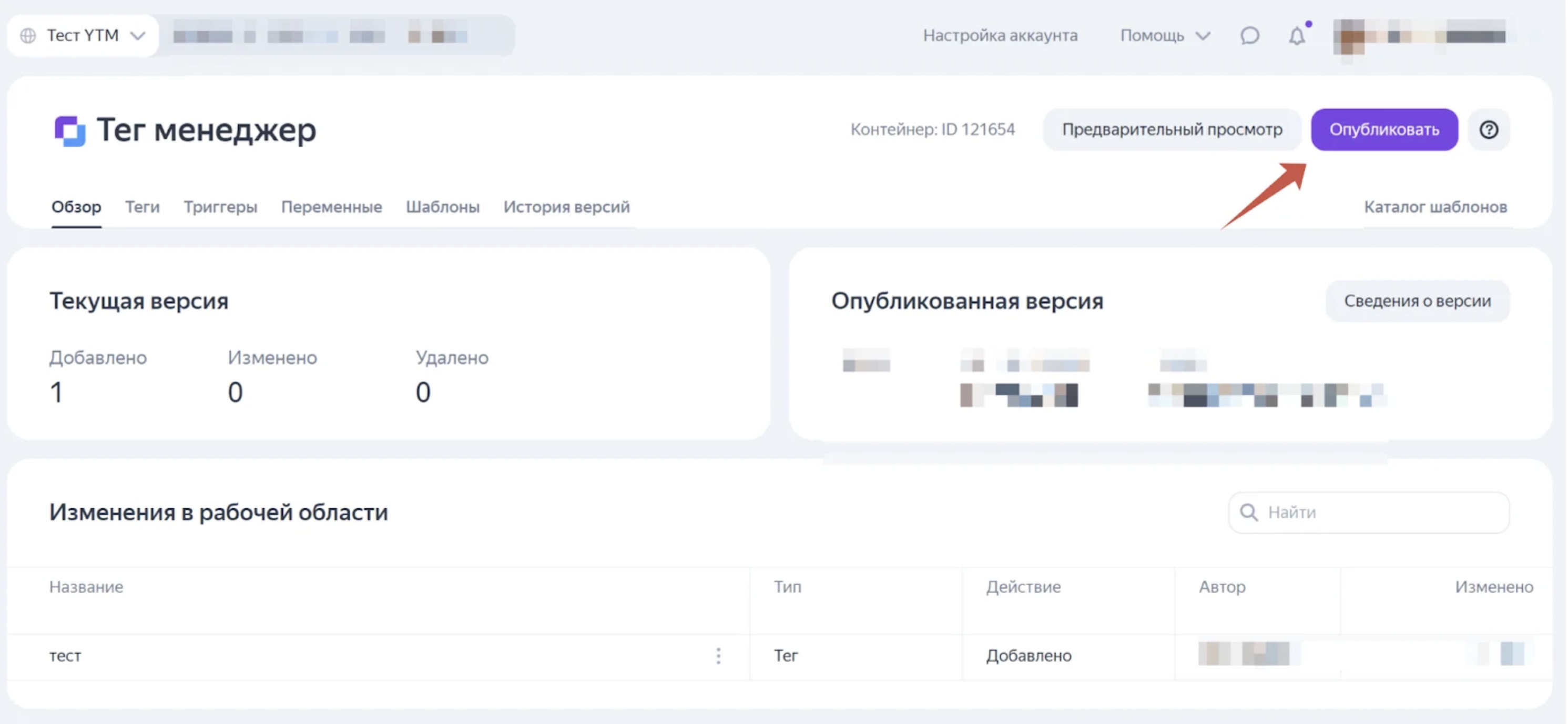The width and height of the screenshot is (1568, 724).
Task: Open notifications bell icon
Action: point(1297,36)
